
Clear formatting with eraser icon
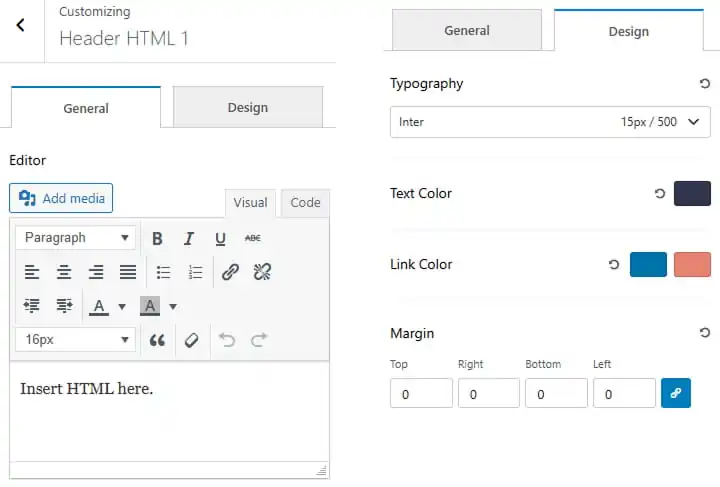191,340
